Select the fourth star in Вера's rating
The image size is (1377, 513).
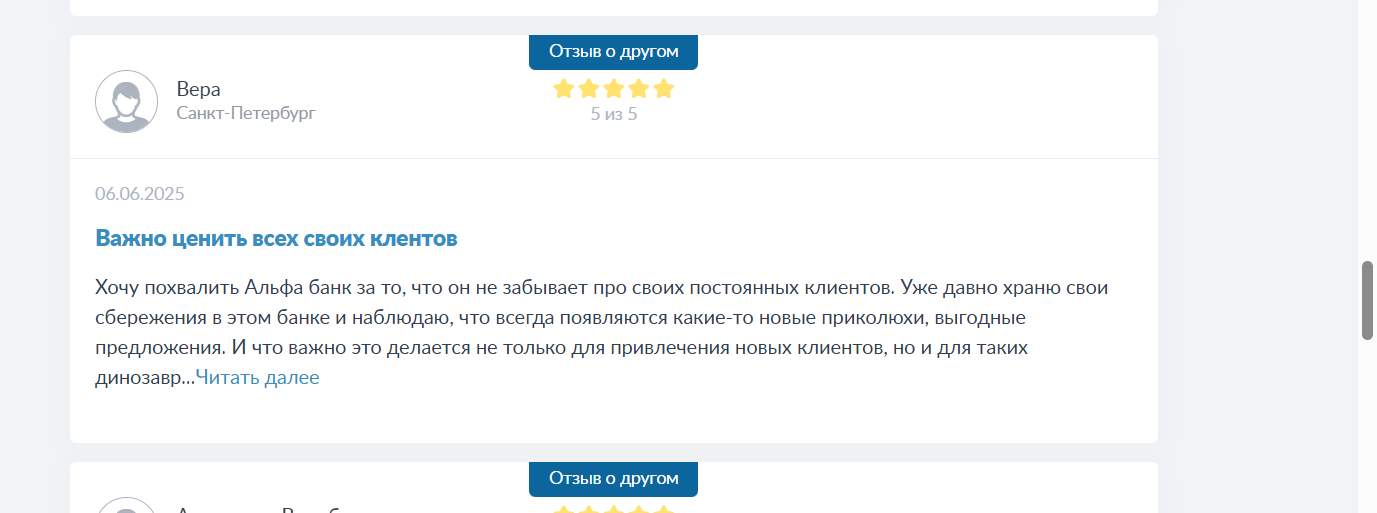638,89
